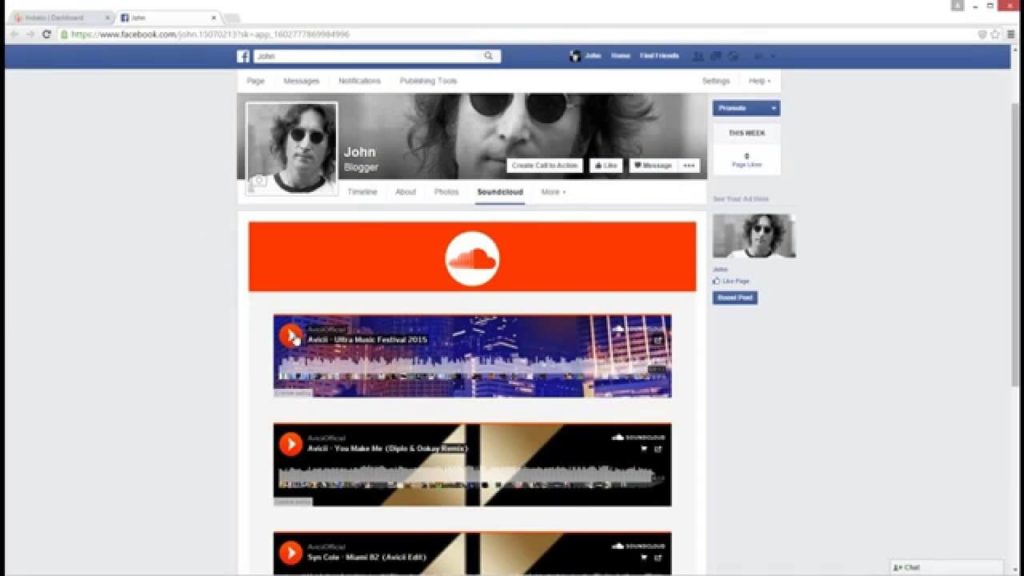The image size is (1024, 576).
Task: Click buy cart icon on Miami 82 track
Action: [644, 558]
